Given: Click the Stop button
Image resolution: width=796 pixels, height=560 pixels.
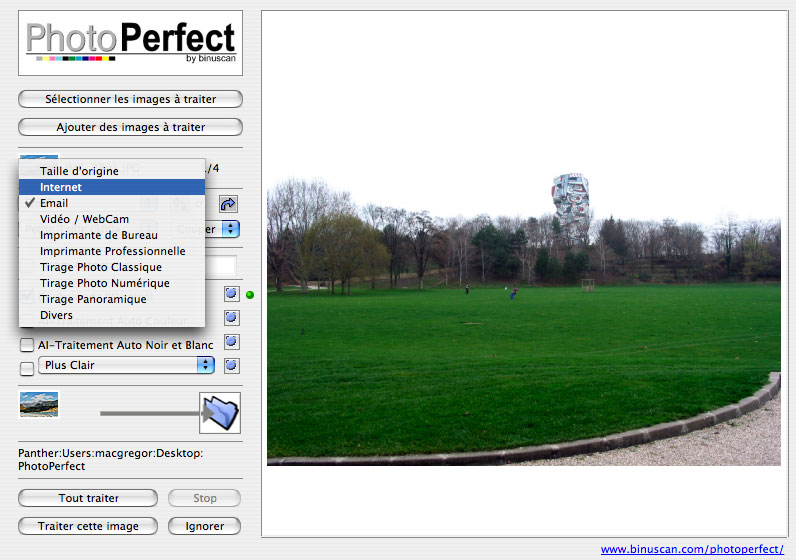Looking at the screenshot, I should pos(205,498).
